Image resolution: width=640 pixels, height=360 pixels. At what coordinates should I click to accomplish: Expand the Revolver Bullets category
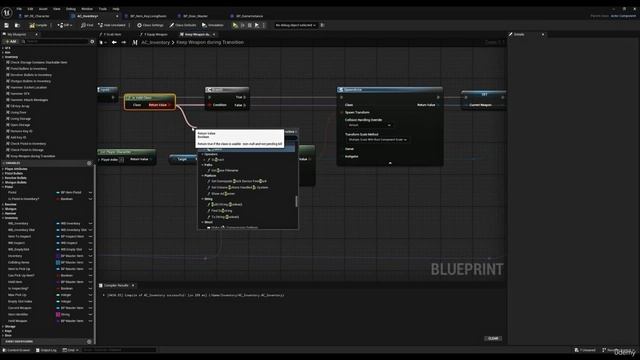tap(3, 178)
